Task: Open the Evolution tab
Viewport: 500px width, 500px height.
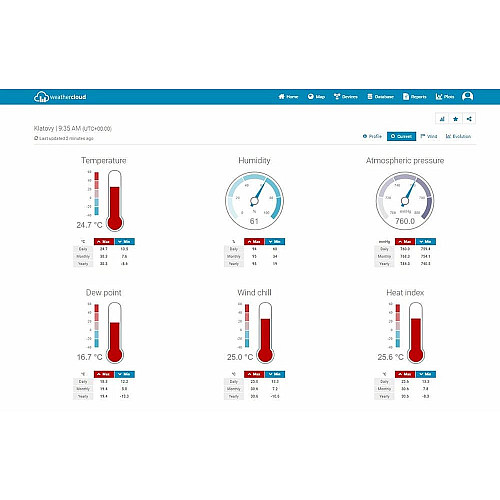Action: point(458,136)
